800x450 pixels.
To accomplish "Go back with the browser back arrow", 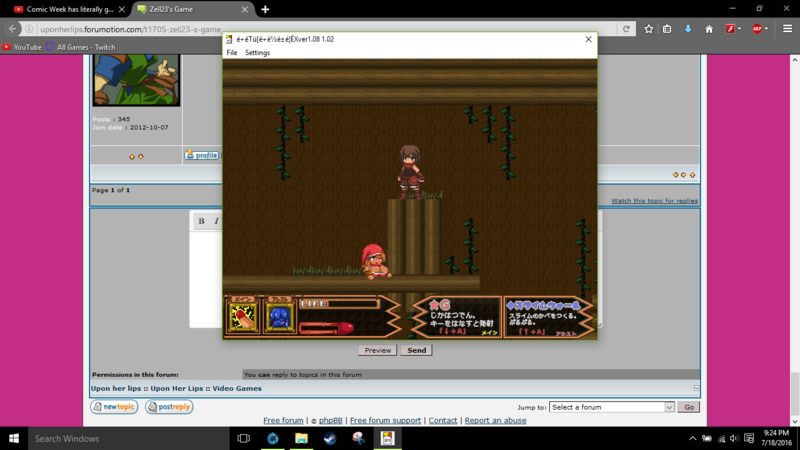I will coord(13,29).
